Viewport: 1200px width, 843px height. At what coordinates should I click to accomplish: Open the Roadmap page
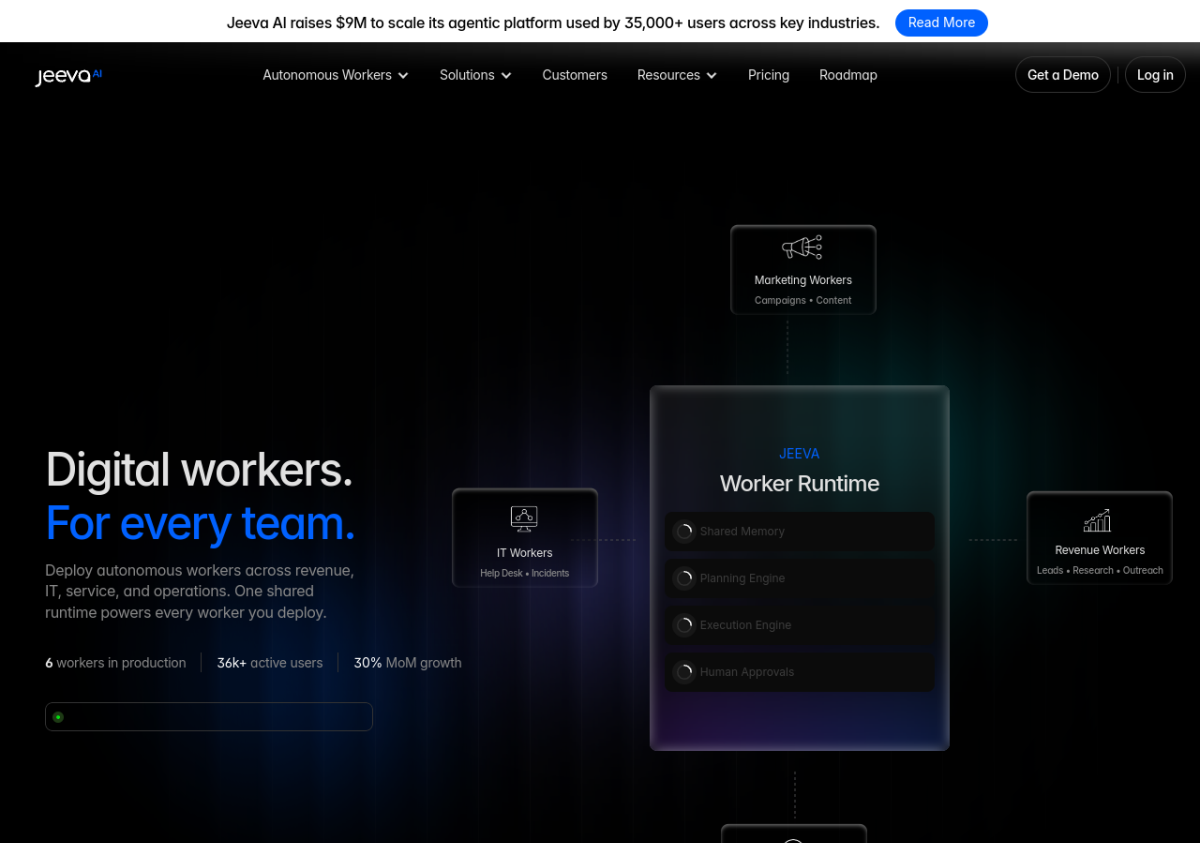[x=848, y=75]
